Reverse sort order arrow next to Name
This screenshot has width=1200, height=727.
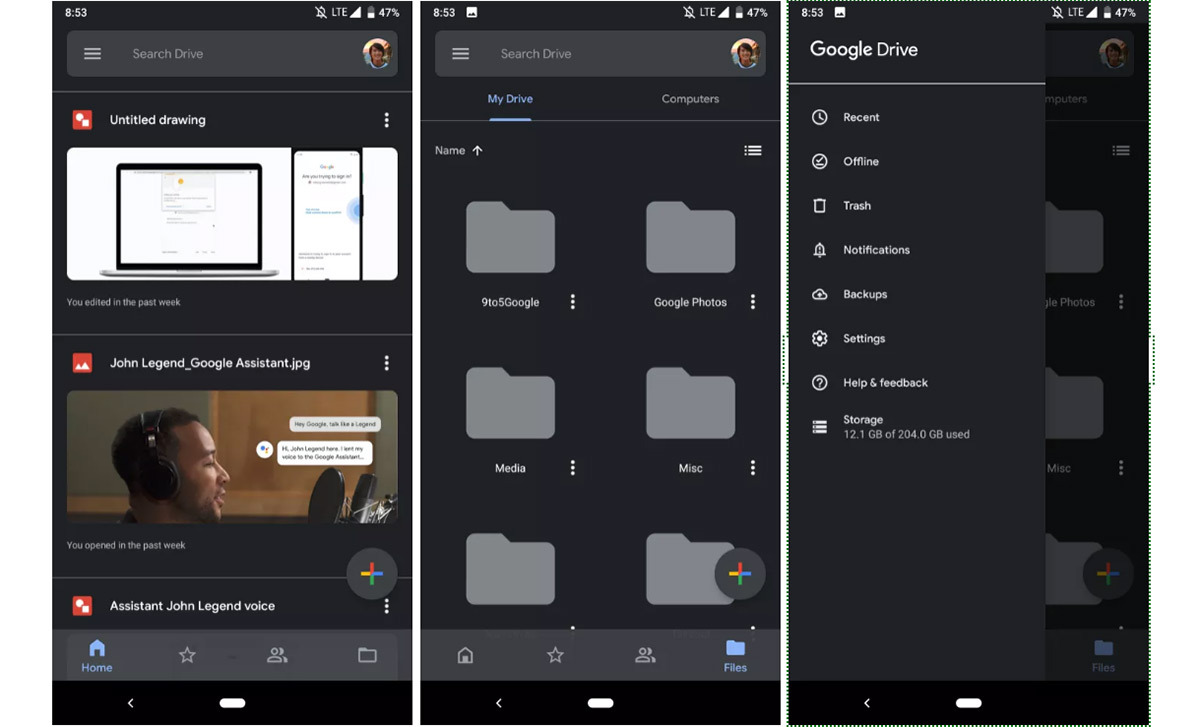coord(477,150)
